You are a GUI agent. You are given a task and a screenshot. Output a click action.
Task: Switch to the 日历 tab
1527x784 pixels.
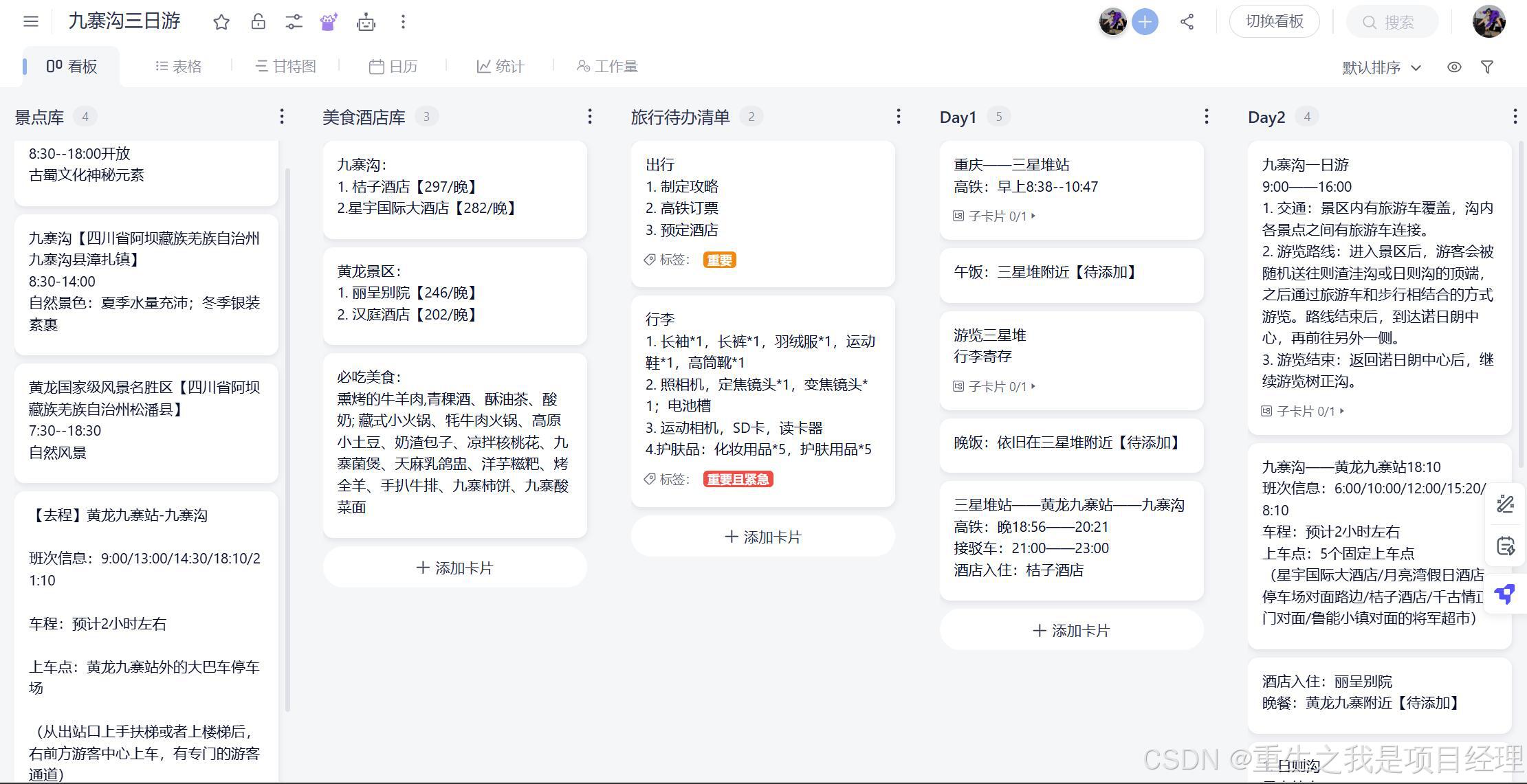pyautogui.click(x=393, y=67)
